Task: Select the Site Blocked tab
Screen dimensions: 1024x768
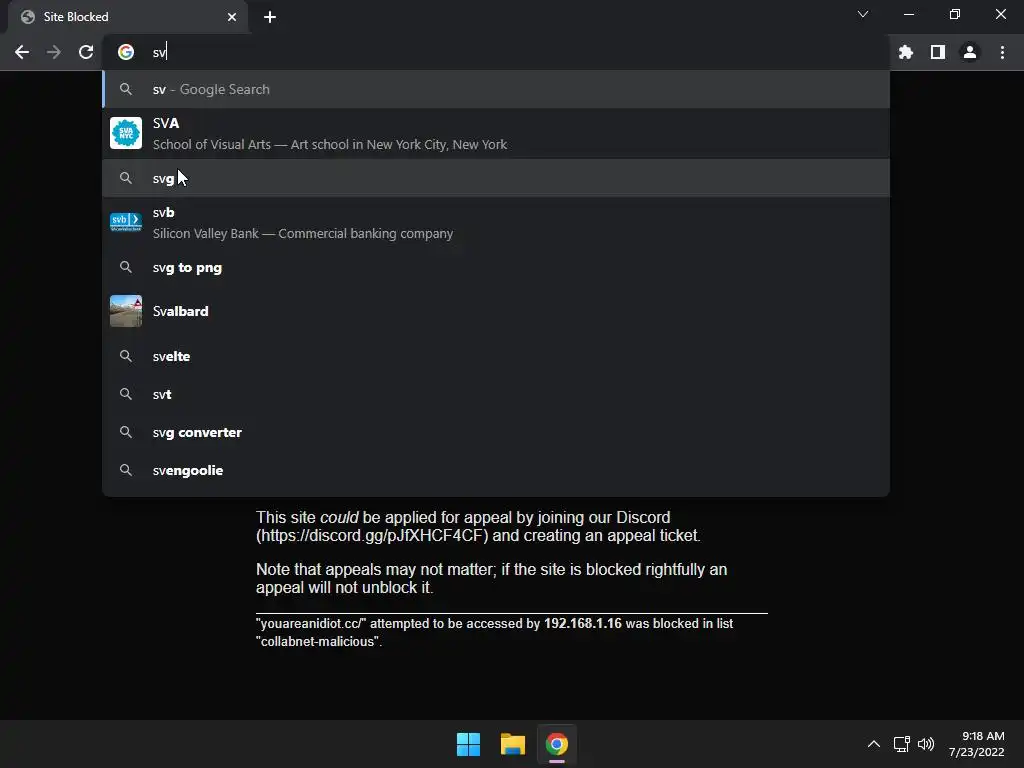Action: click(x=128, y=17)
